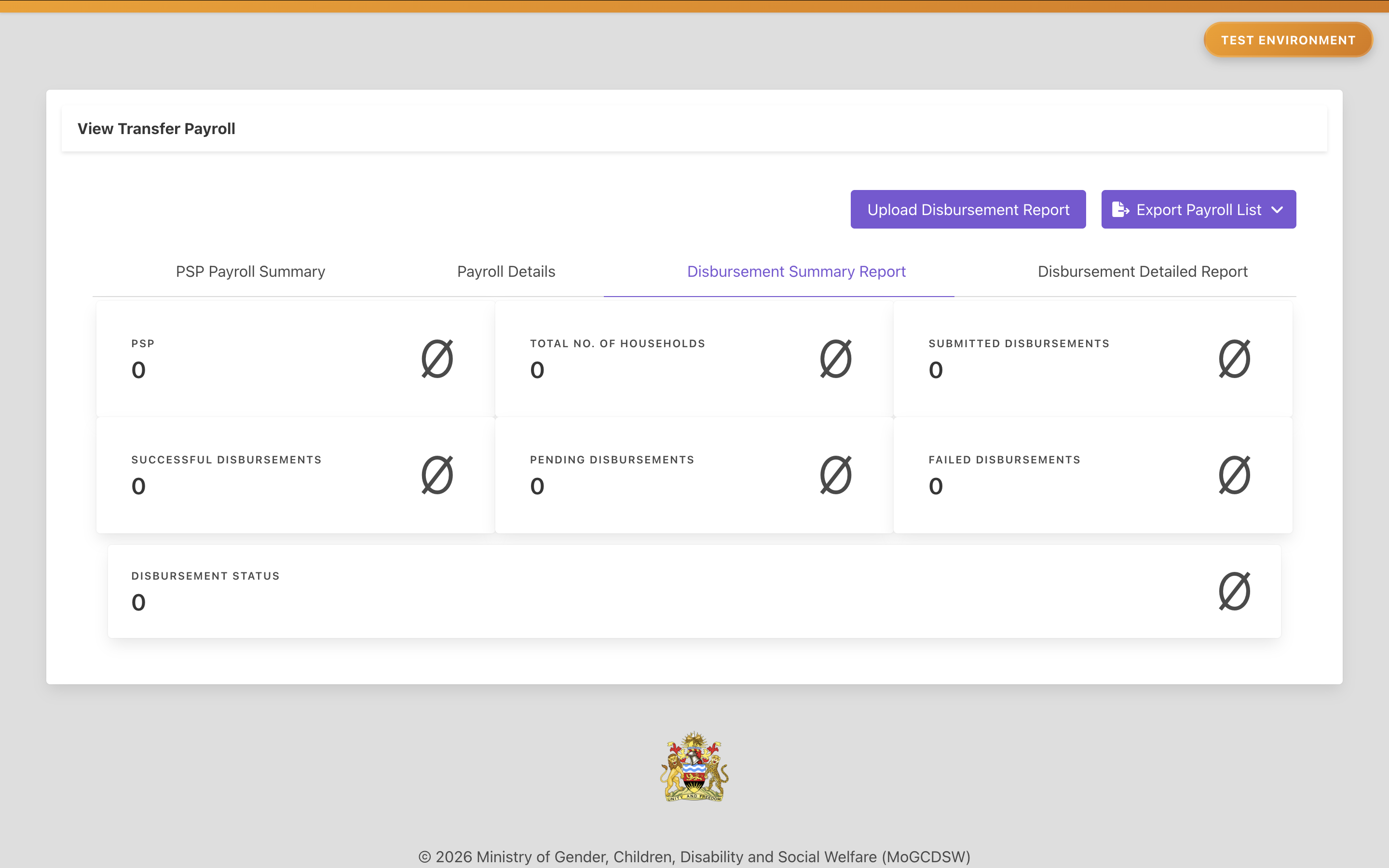Click the FAILED DISBURSEMENTS label

[x=1005, y=460]
